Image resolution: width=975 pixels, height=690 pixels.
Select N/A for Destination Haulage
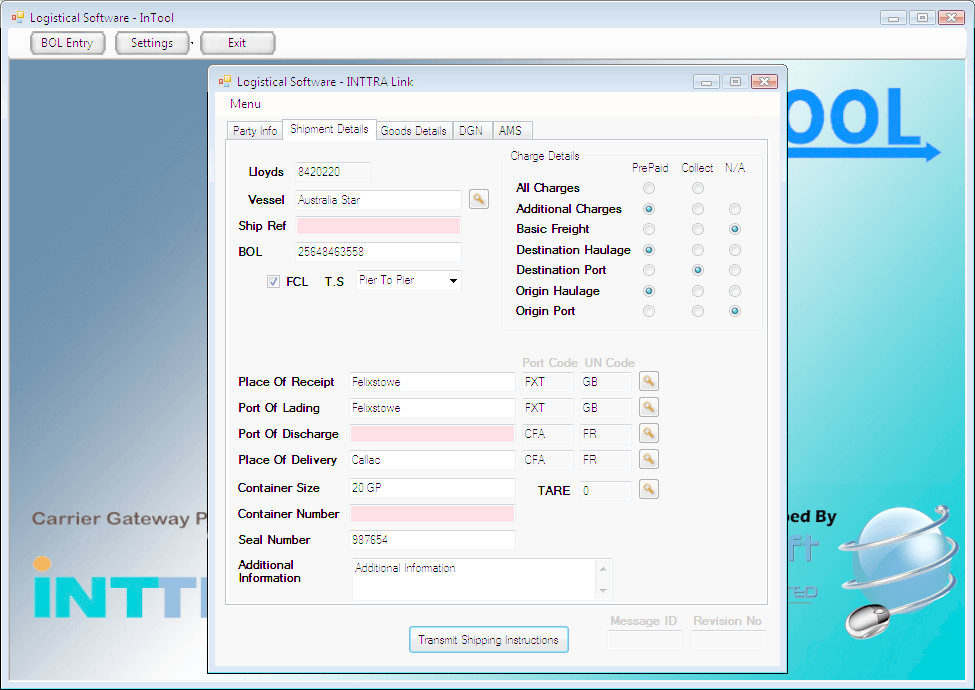735,250
